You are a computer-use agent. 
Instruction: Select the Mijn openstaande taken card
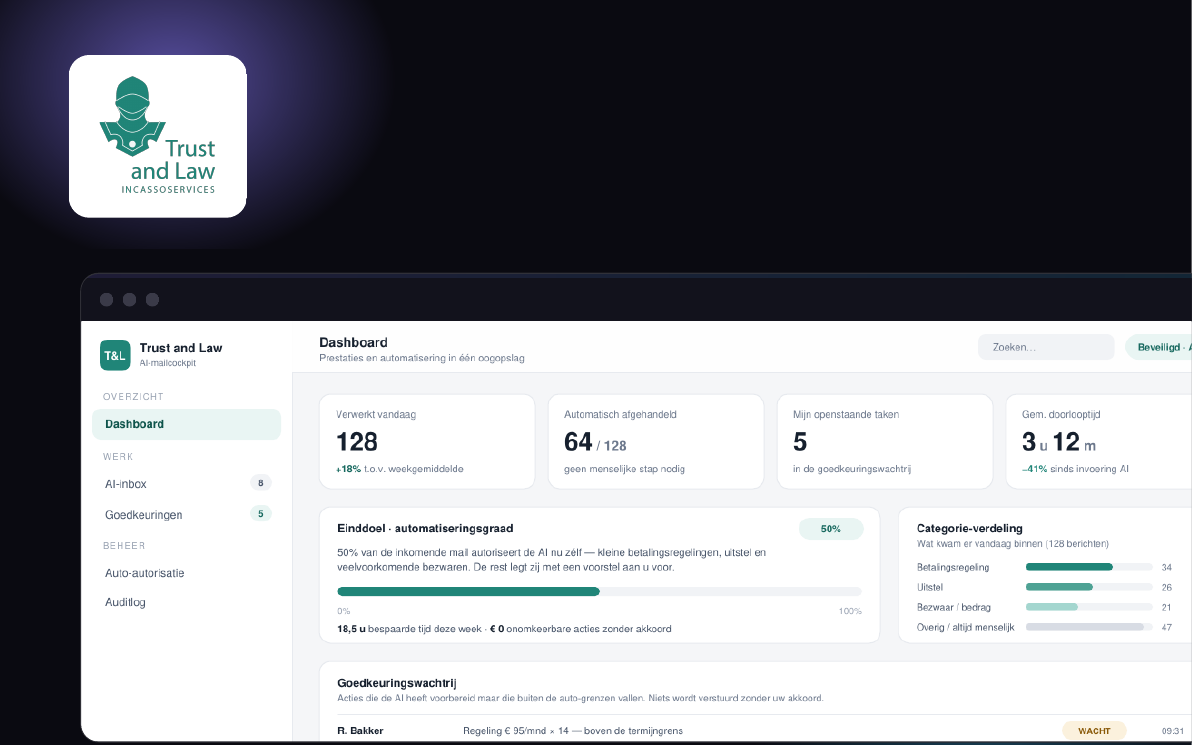[x=885, y=442]
